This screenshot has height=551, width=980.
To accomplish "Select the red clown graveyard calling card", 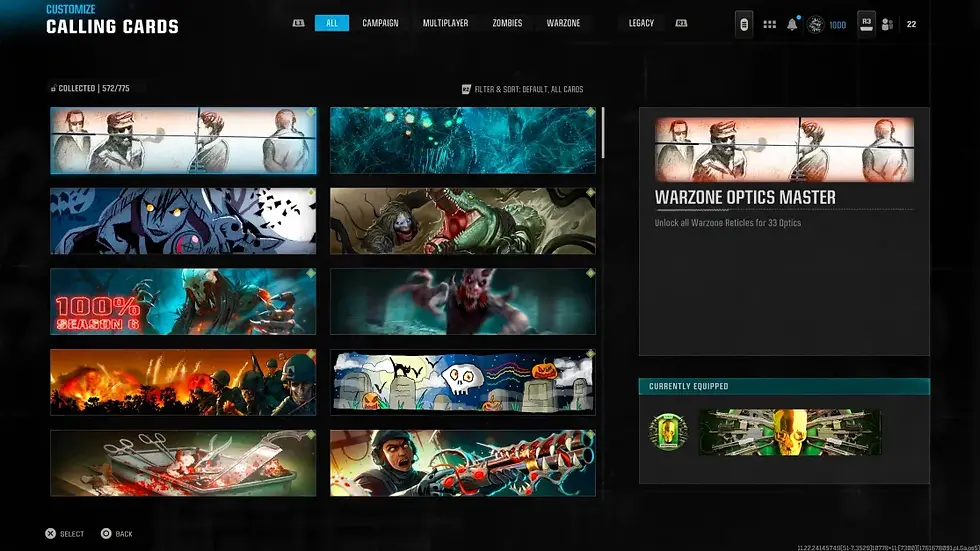I will 462,302.
